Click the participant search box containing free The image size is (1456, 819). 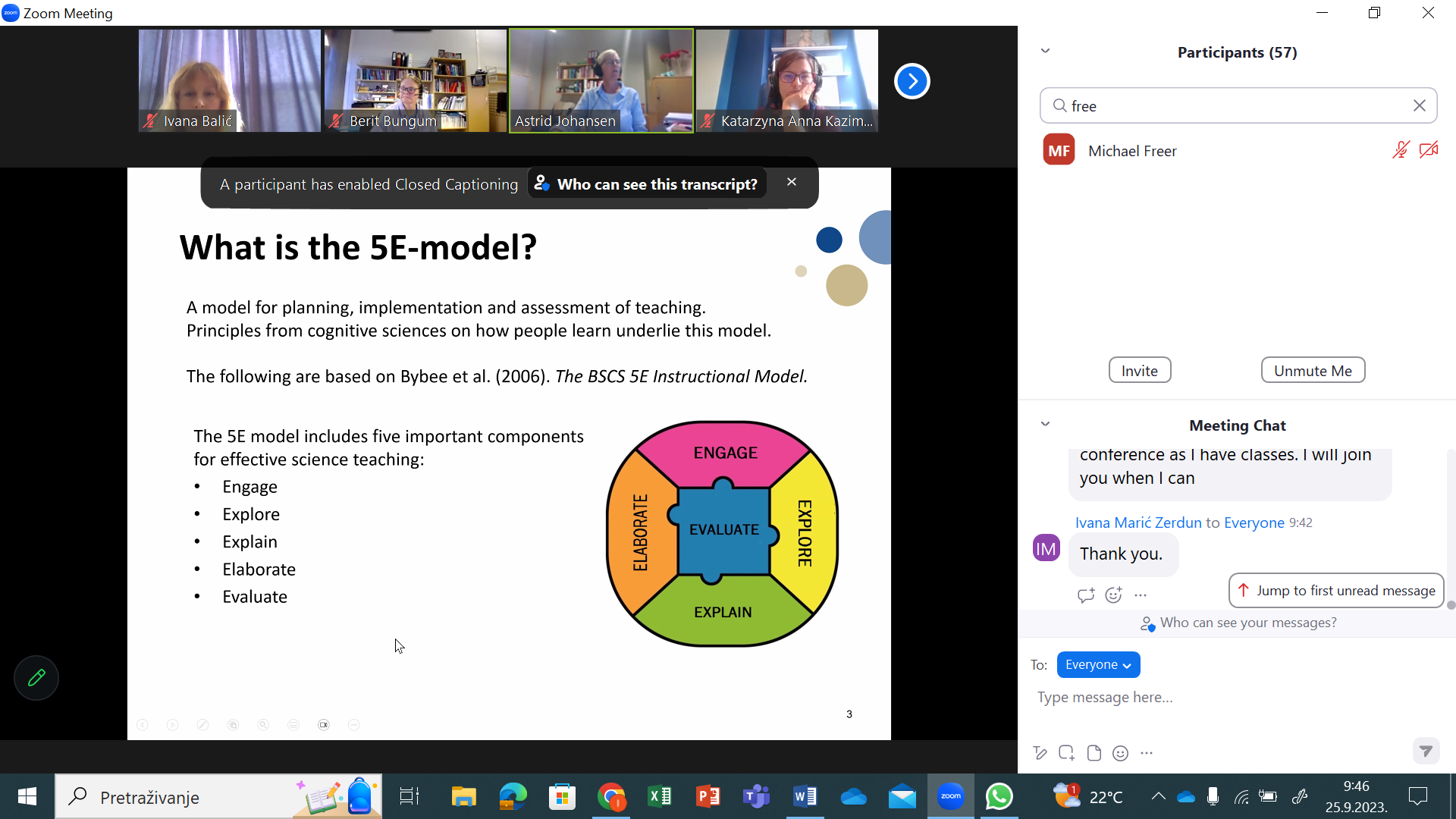point(1238,105)
